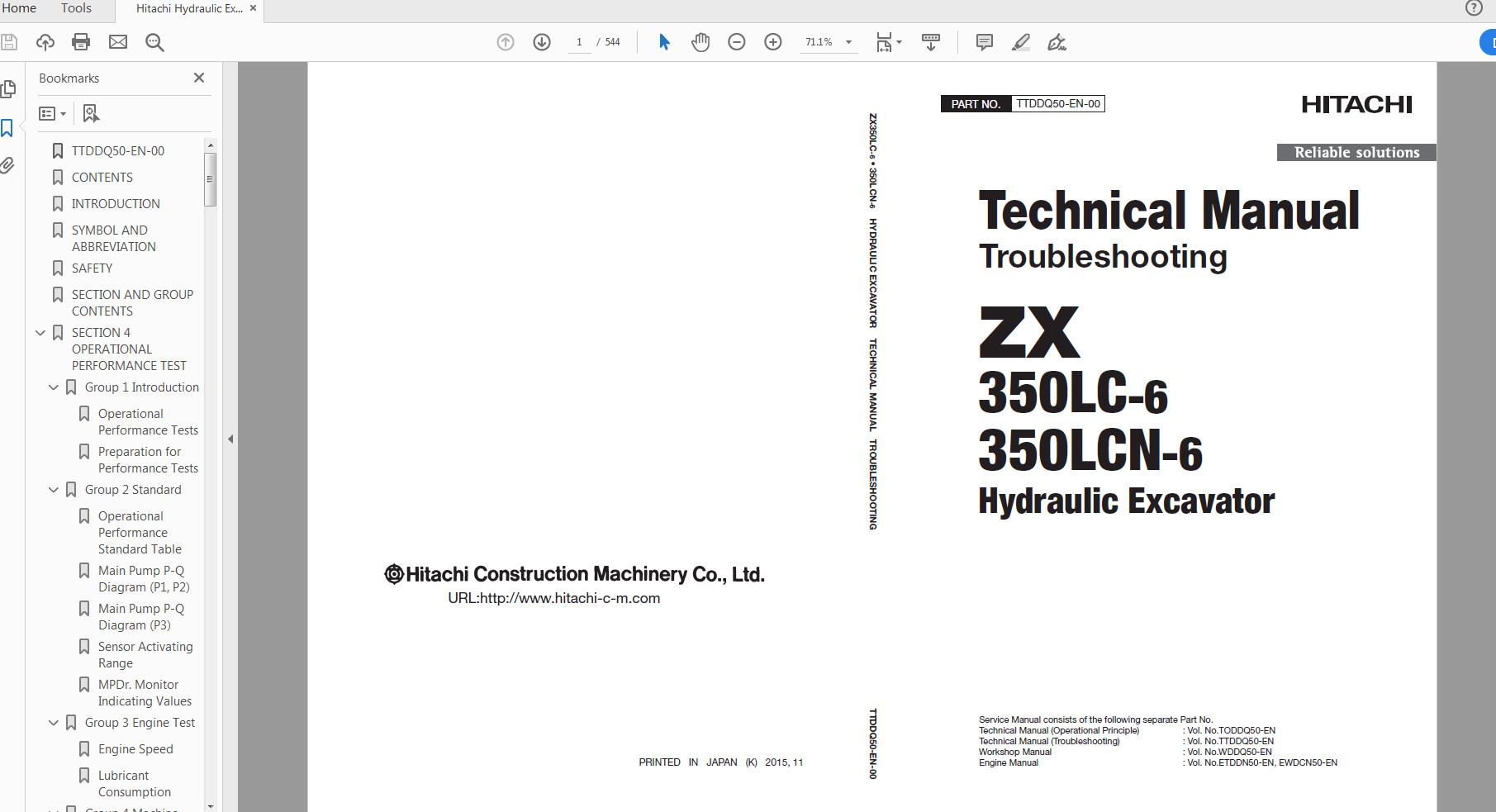
Task: Open the TTDDQ50-EN-00 bookmark
Action: tap(117, 151)
